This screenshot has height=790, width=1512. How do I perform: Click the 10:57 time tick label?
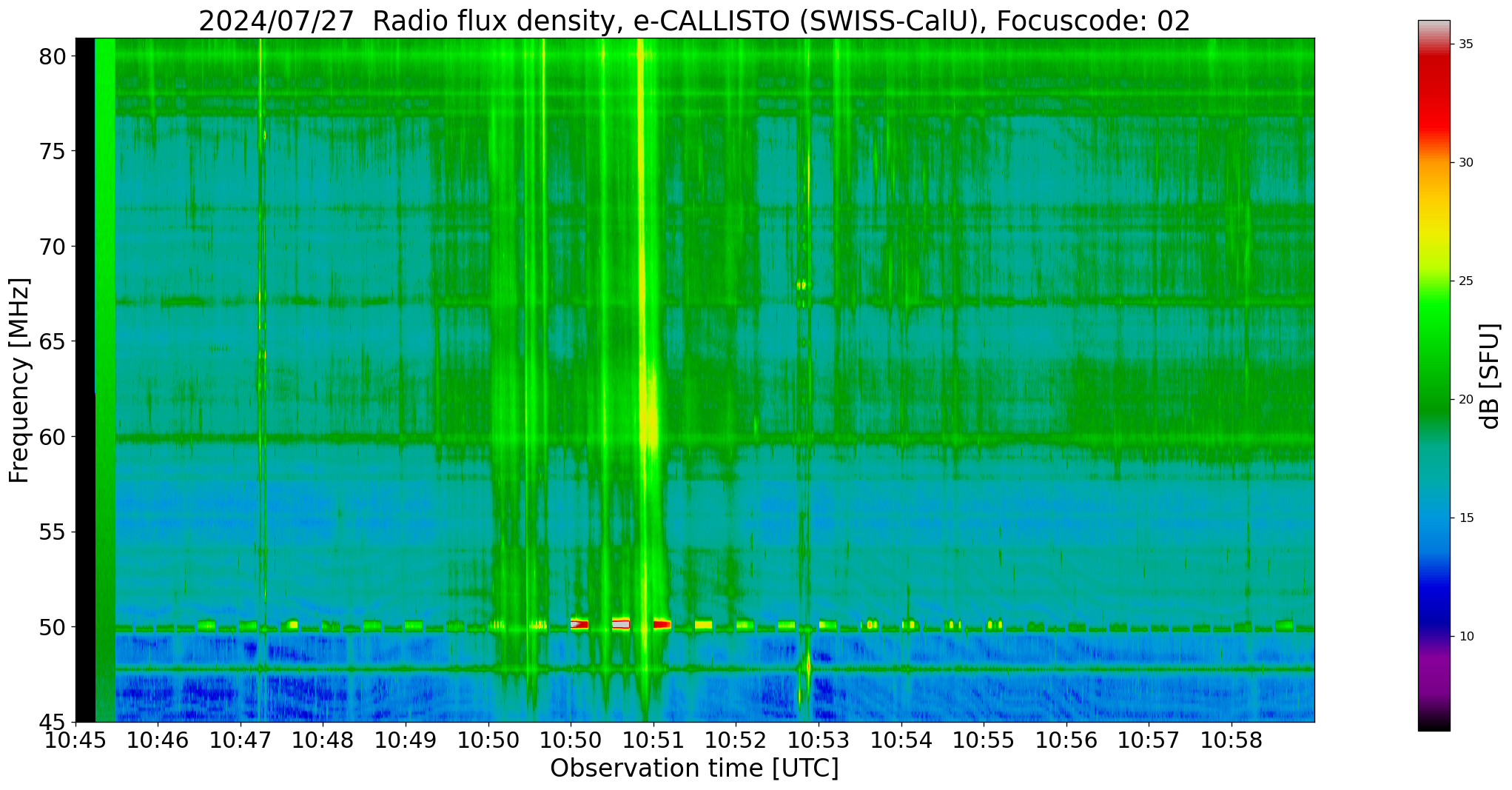pyautogui.click(x=1149, y=740)
